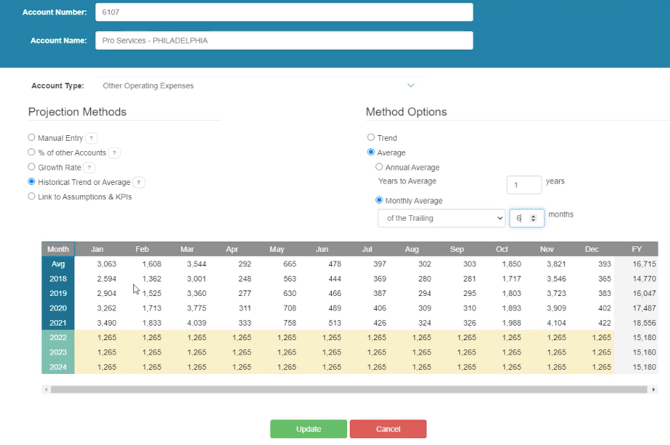The width and height of the screenshot is (670, 445).
Task: Click help icon beside % of other Accounts
Action: (115, 153)
